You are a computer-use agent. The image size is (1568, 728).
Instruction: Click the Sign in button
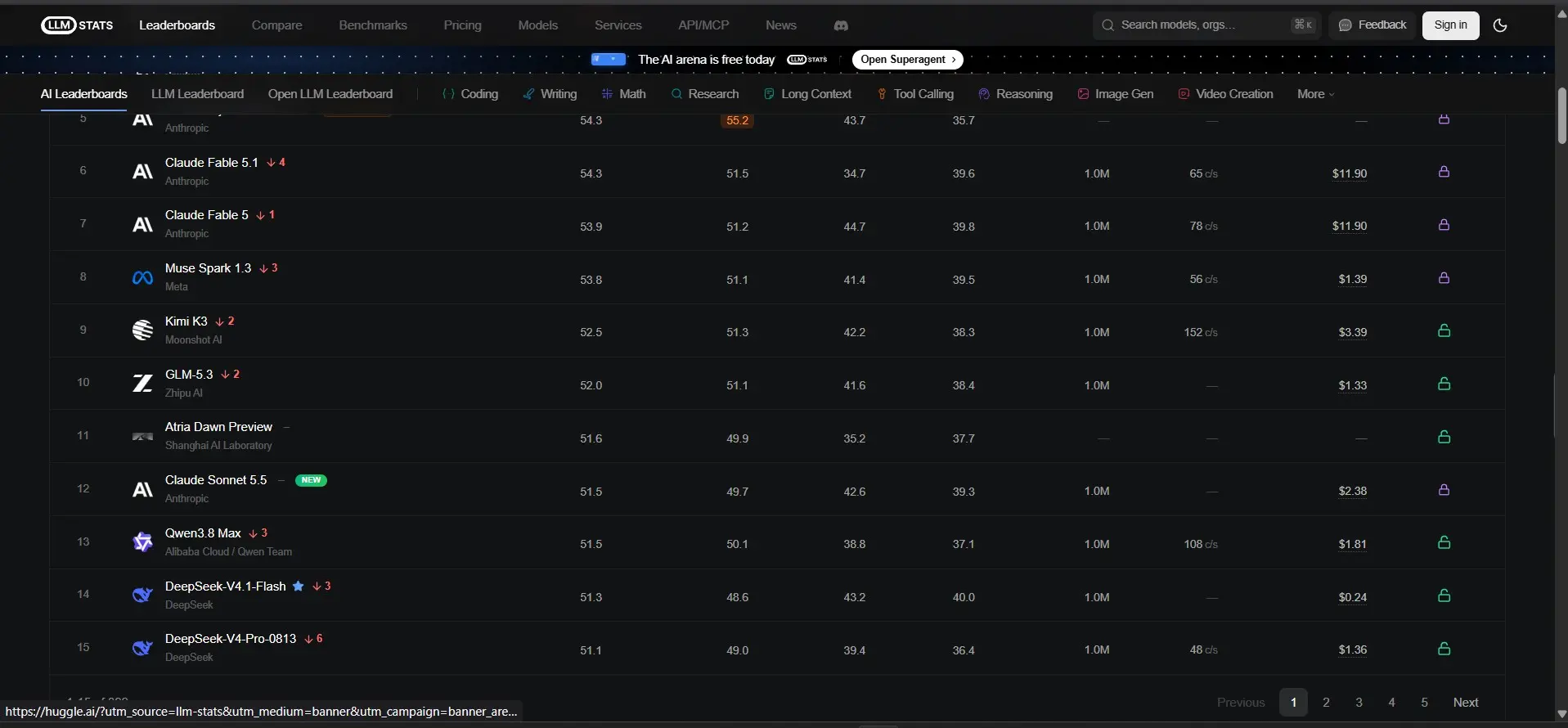(x=1450, y=25)
